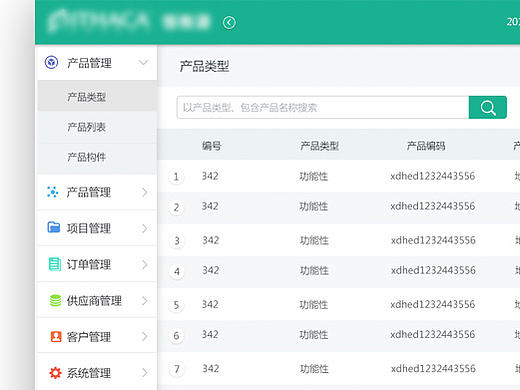The height and width of the screenshot is (390, 520).
Task: Click the red gear 系统管理 icon
Action: [x=55, y=373]
